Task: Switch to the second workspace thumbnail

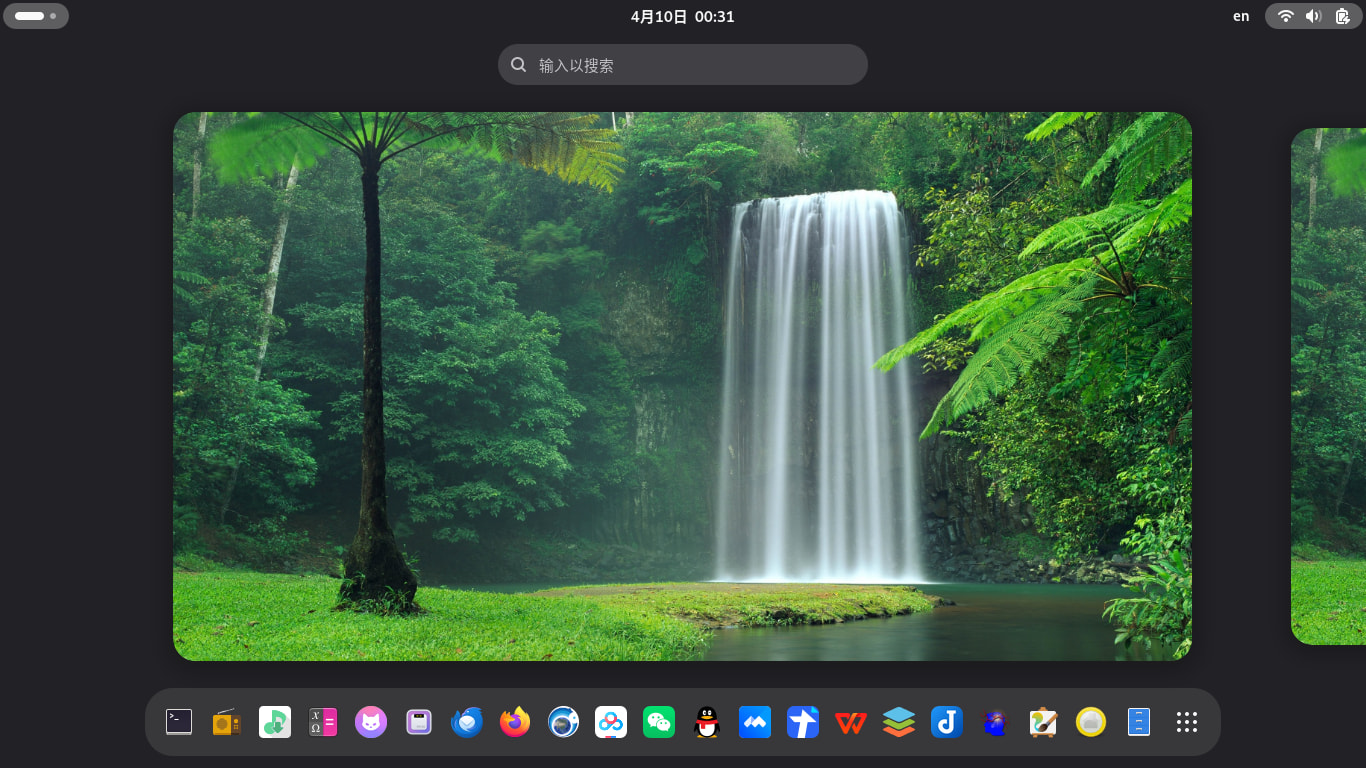Action: (x=1328, y=386)
